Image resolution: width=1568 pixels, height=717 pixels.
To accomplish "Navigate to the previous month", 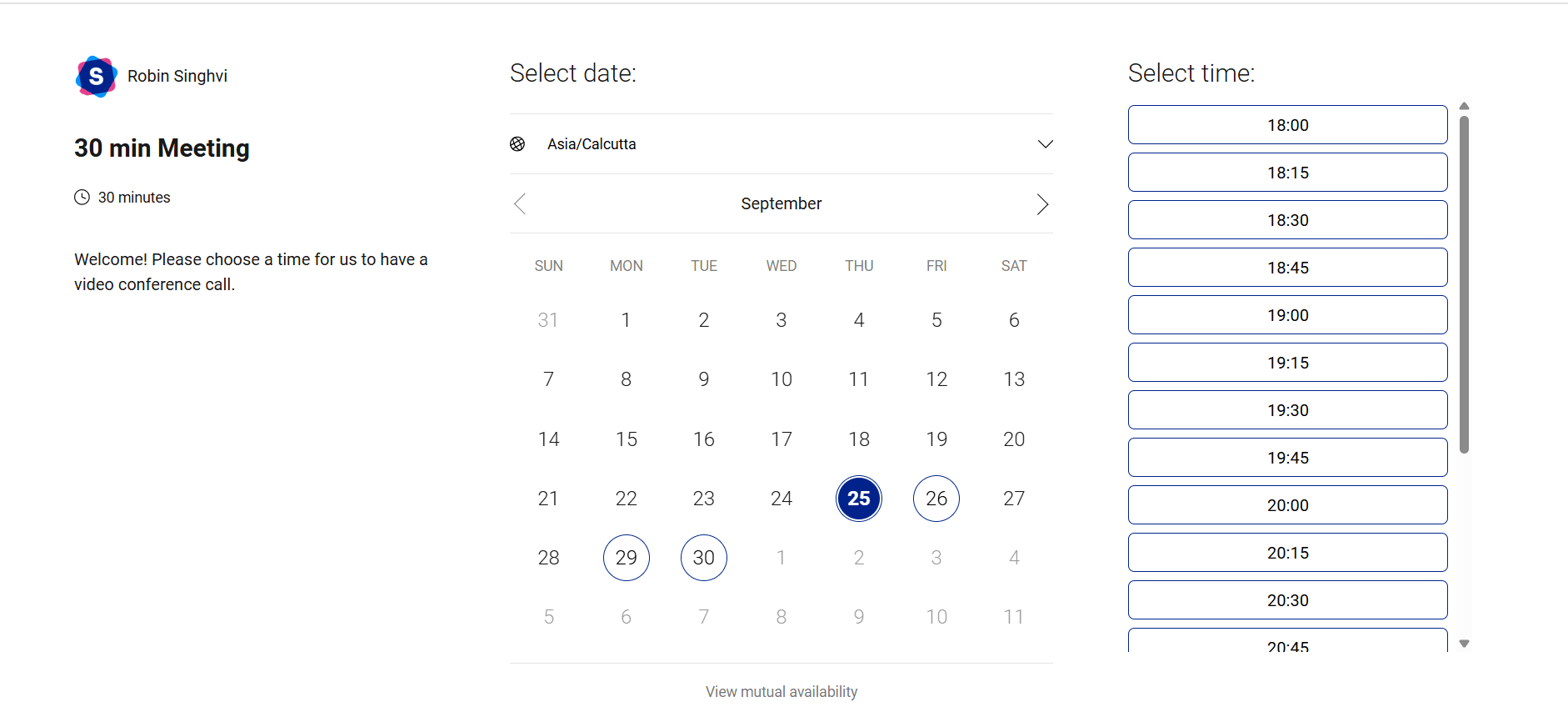I will pyautogui.click(x=519, y=203).
